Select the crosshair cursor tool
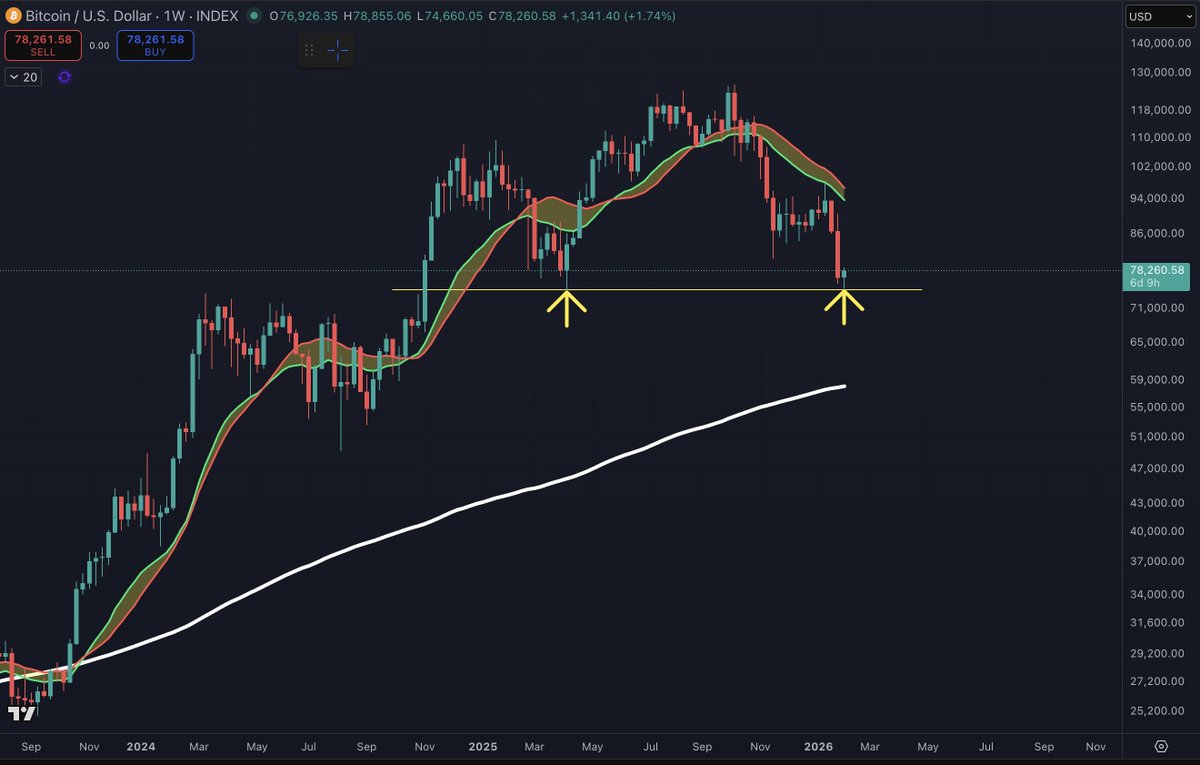The height and width of the screenshot is (765, 1200). pyautogui.click(x=338, y=50)
